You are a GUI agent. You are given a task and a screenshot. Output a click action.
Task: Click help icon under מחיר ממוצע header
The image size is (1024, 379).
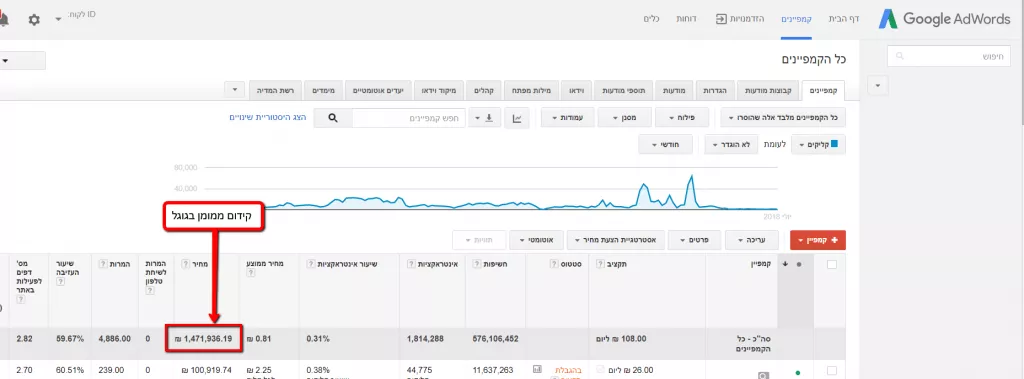coord(250,274)
